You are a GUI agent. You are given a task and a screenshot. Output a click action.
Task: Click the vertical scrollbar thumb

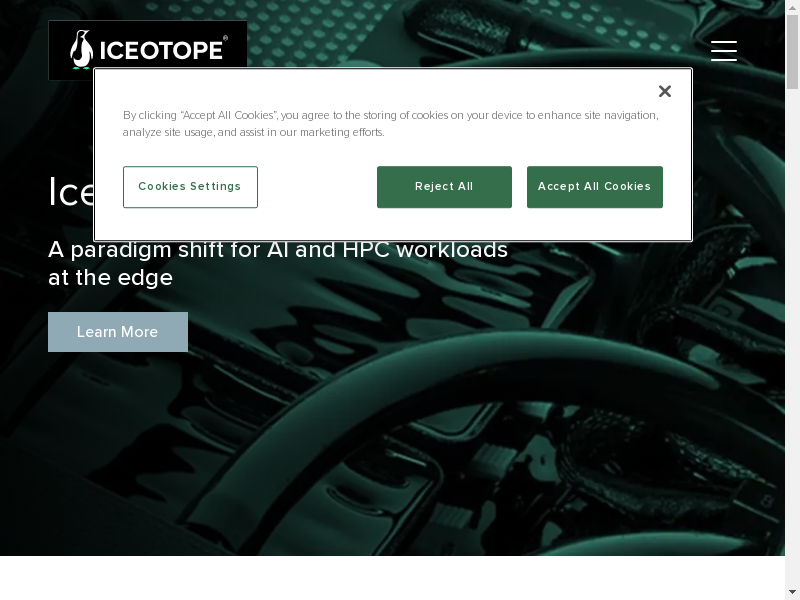coord(792,52)
